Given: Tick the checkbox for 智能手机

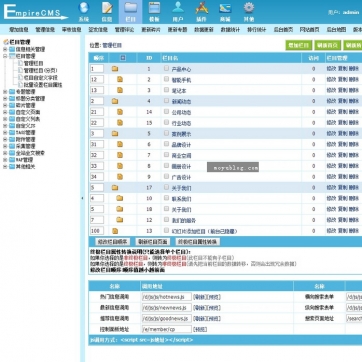Looking at the screenshot, I should tap(166, 79).
